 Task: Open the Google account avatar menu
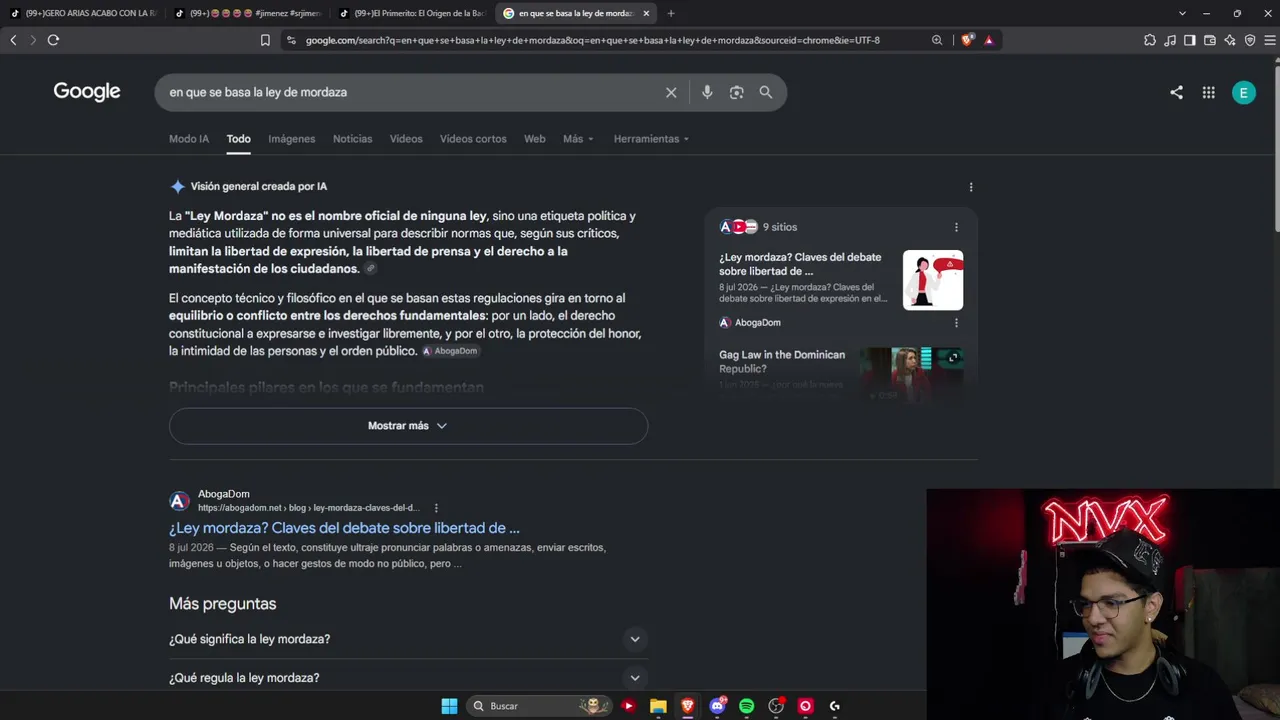[1244, 92]
